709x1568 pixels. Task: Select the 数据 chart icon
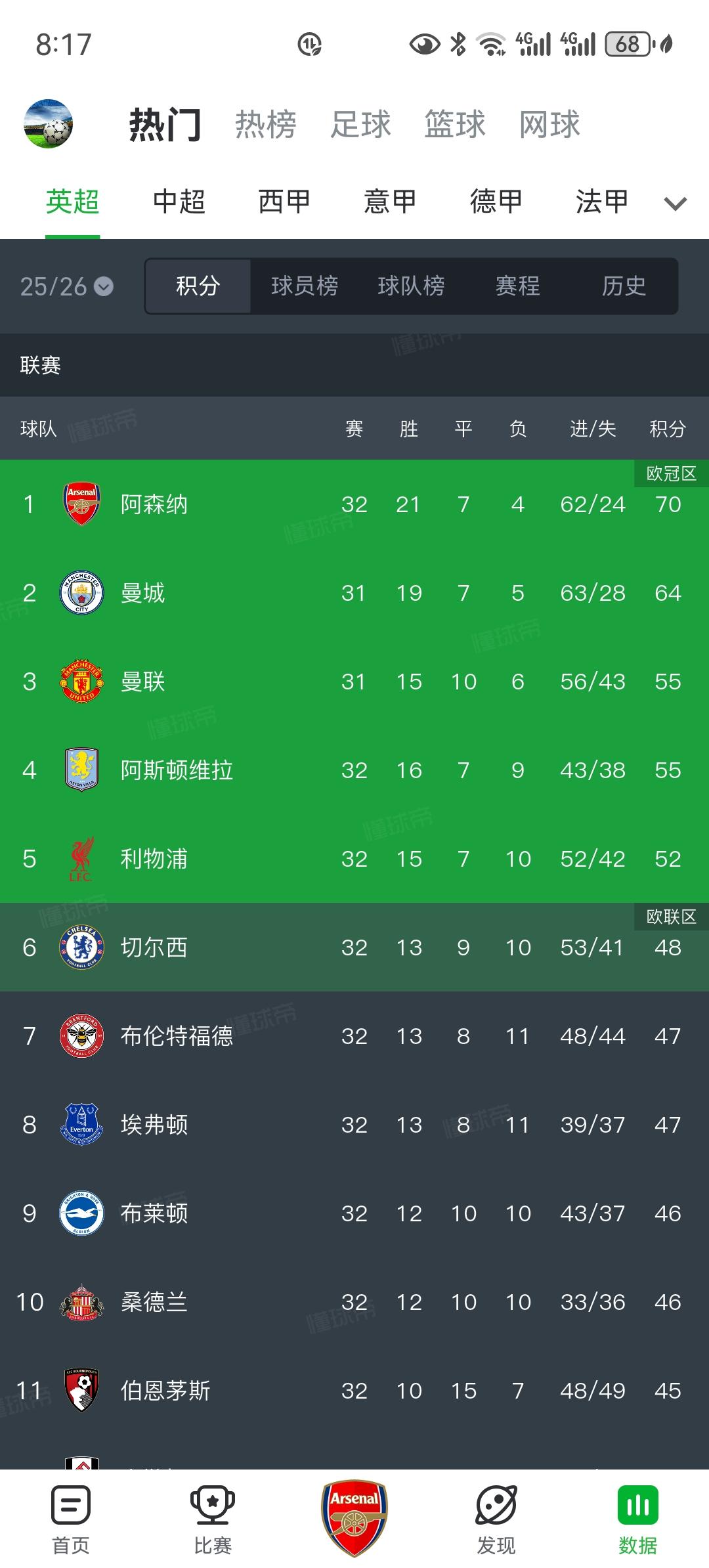click(x=638, y=1506)
